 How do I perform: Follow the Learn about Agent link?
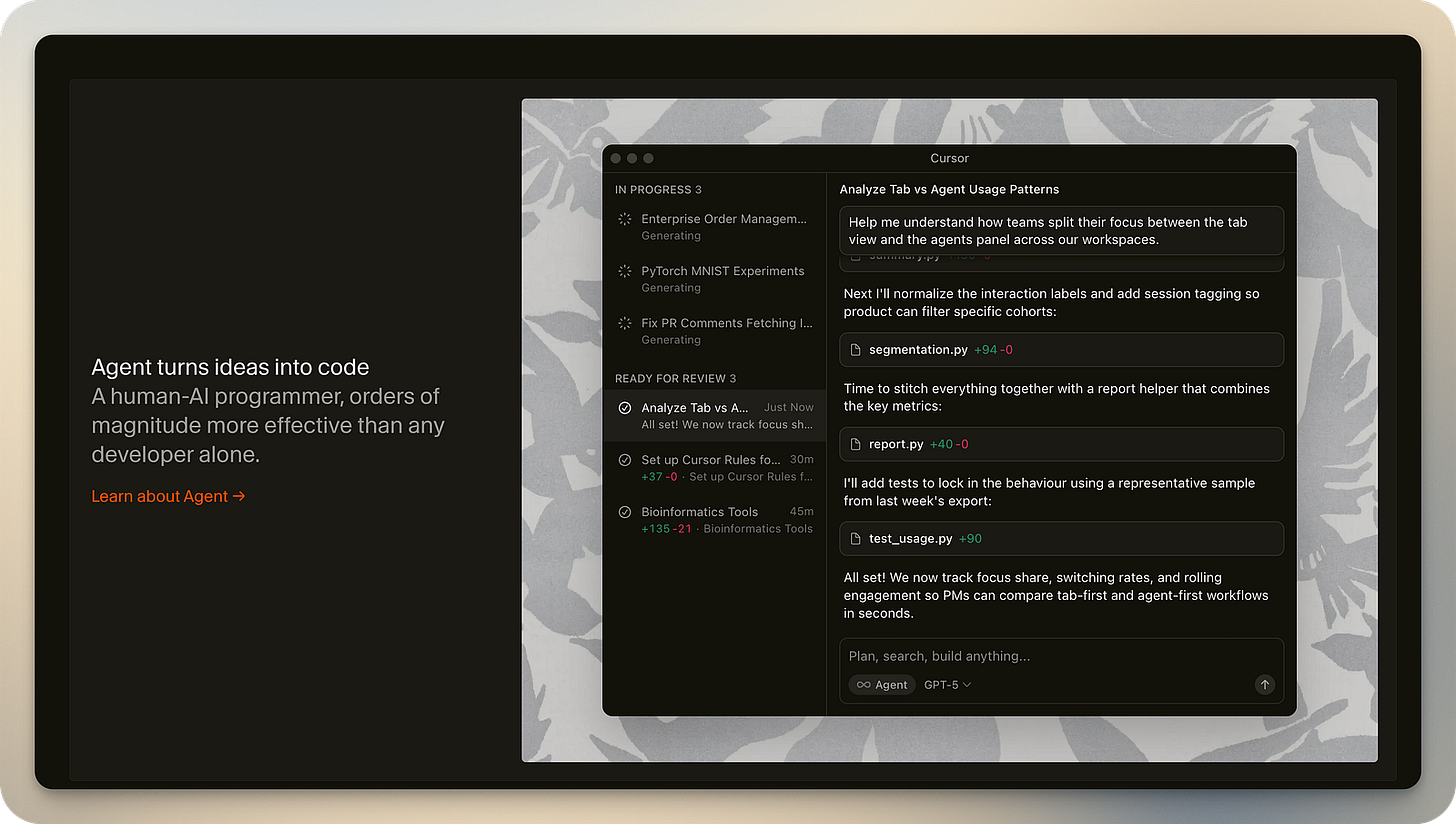168,496
